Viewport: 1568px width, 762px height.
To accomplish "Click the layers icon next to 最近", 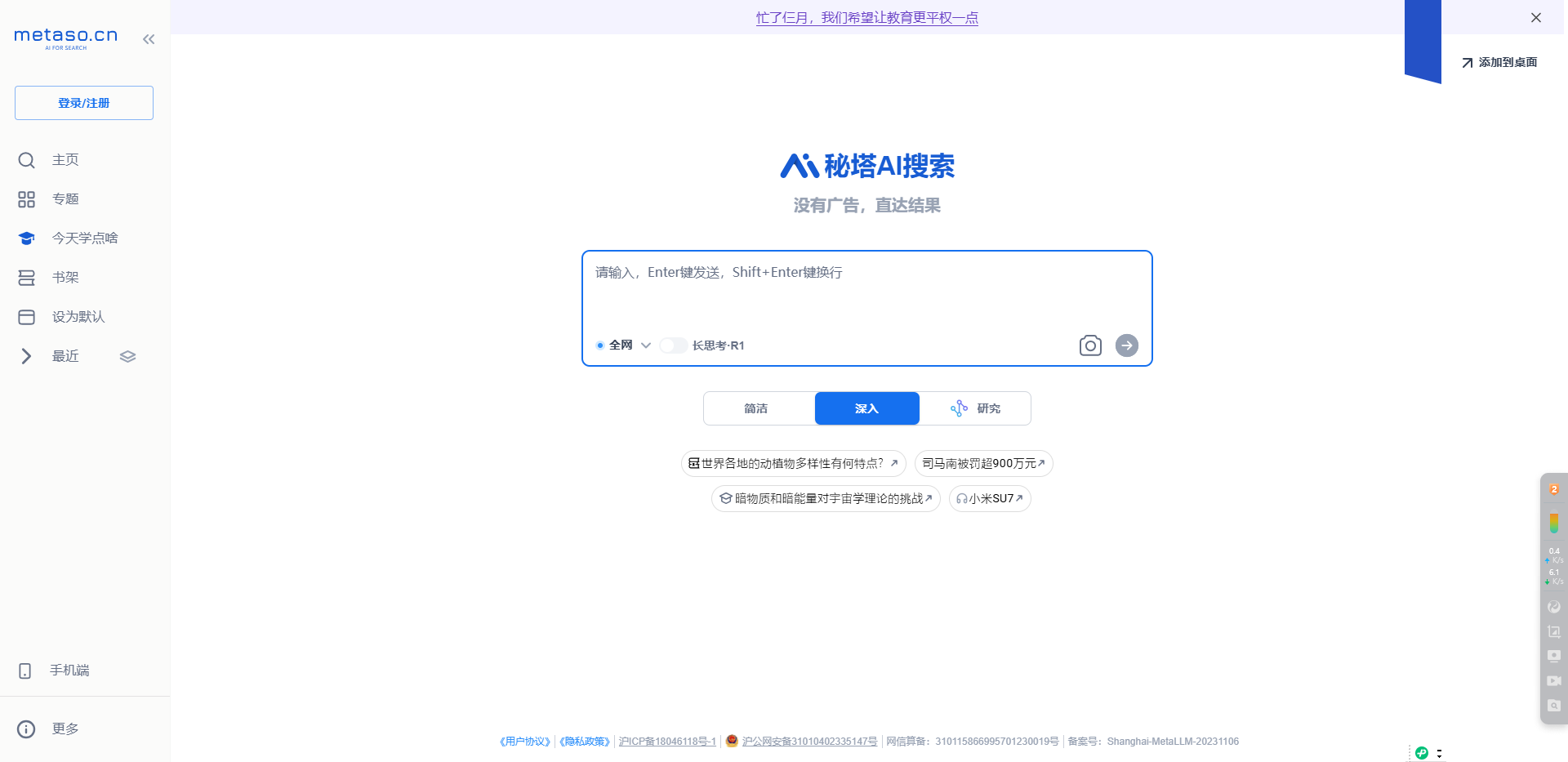I will click(x=127, y=356).
